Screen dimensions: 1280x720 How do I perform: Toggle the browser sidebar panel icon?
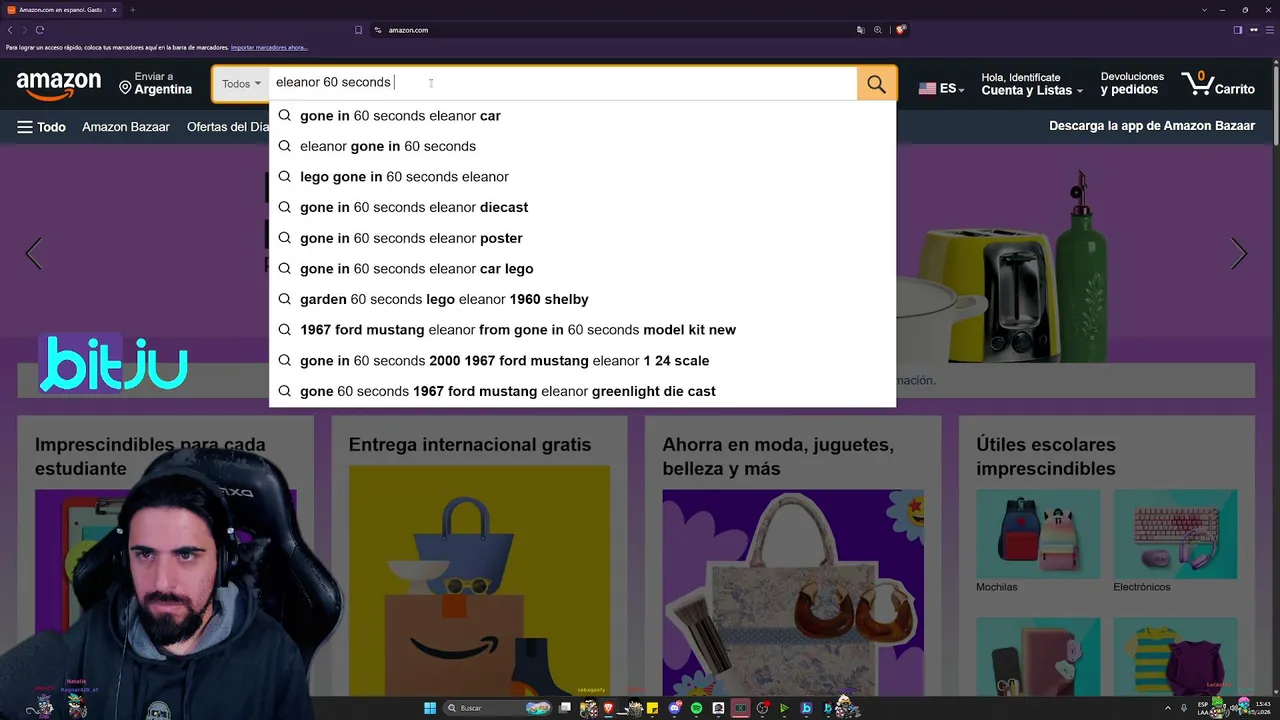(1238, 30)
